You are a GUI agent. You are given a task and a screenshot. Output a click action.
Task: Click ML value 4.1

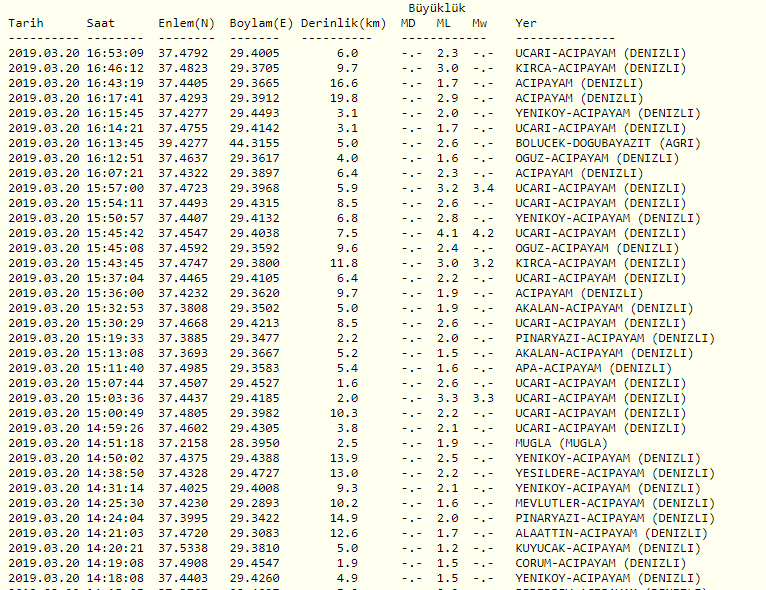(447, 233)
